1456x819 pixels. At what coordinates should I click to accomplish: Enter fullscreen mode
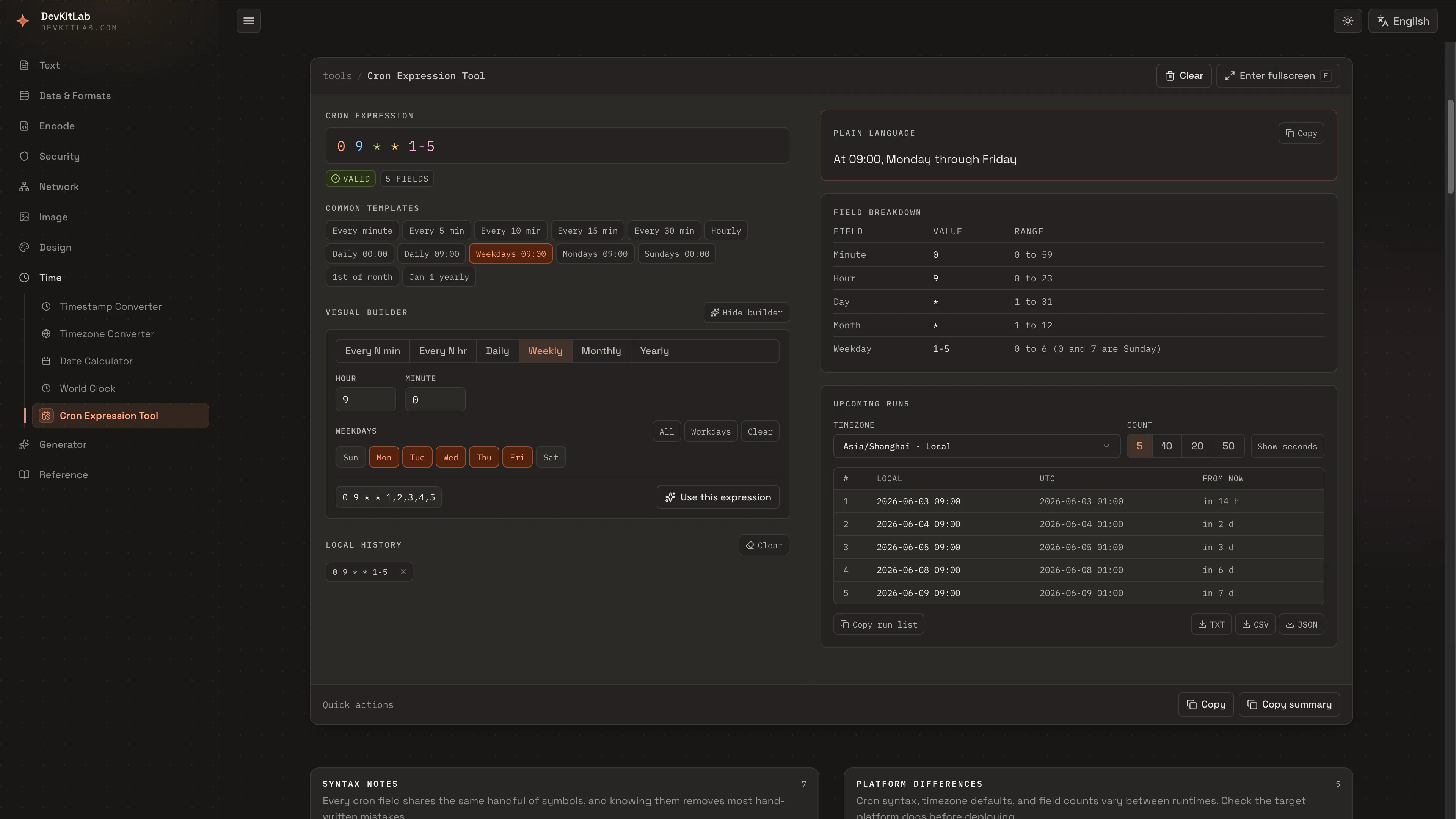[1278, 76]
